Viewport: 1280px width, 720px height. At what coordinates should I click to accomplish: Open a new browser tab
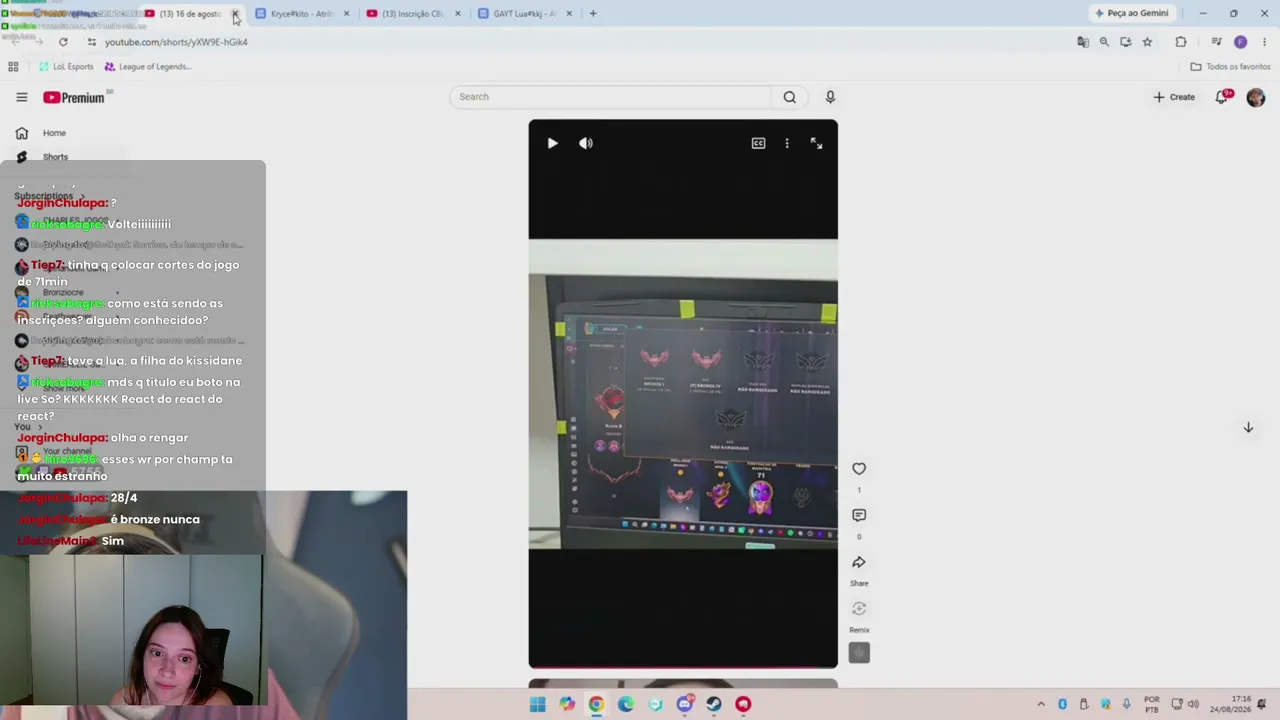tap(593, 14)
